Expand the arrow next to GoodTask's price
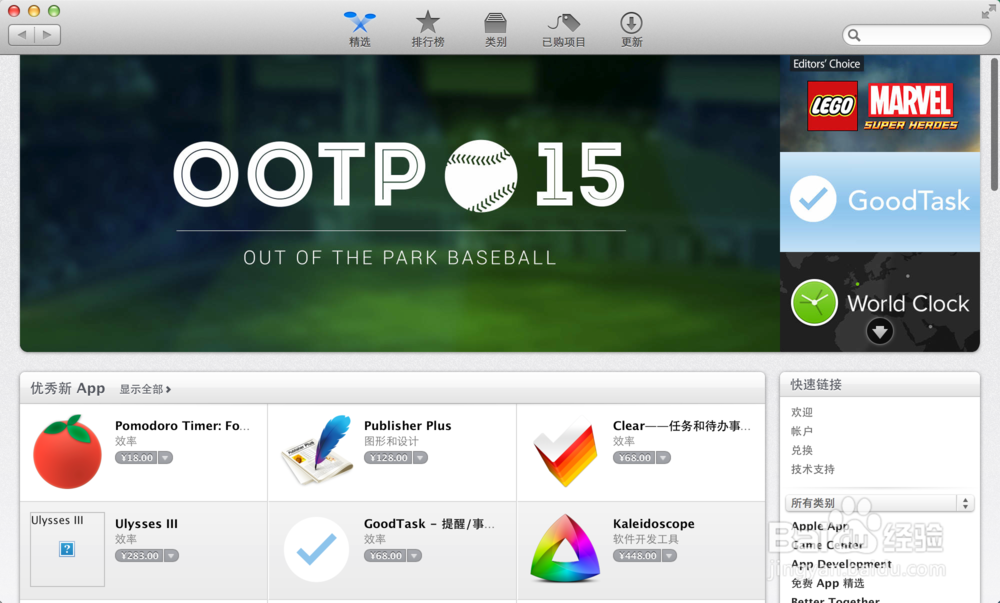 tap(415, 556)
